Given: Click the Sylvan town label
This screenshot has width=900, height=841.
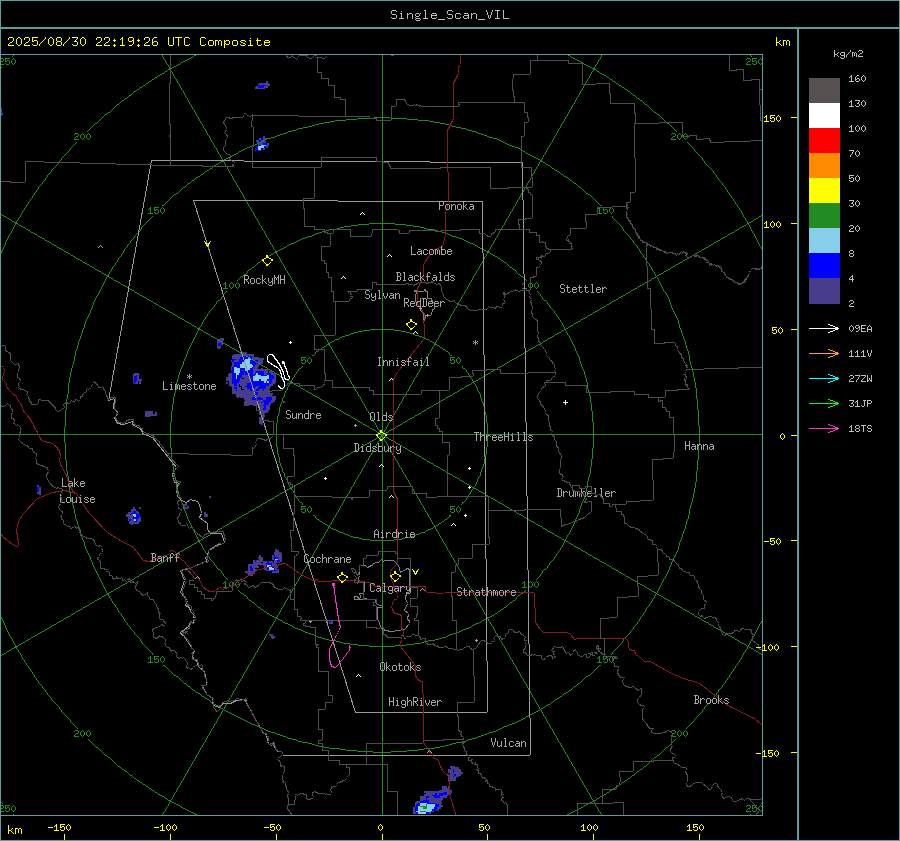Looking at the screenshot, I should [382, 295].
